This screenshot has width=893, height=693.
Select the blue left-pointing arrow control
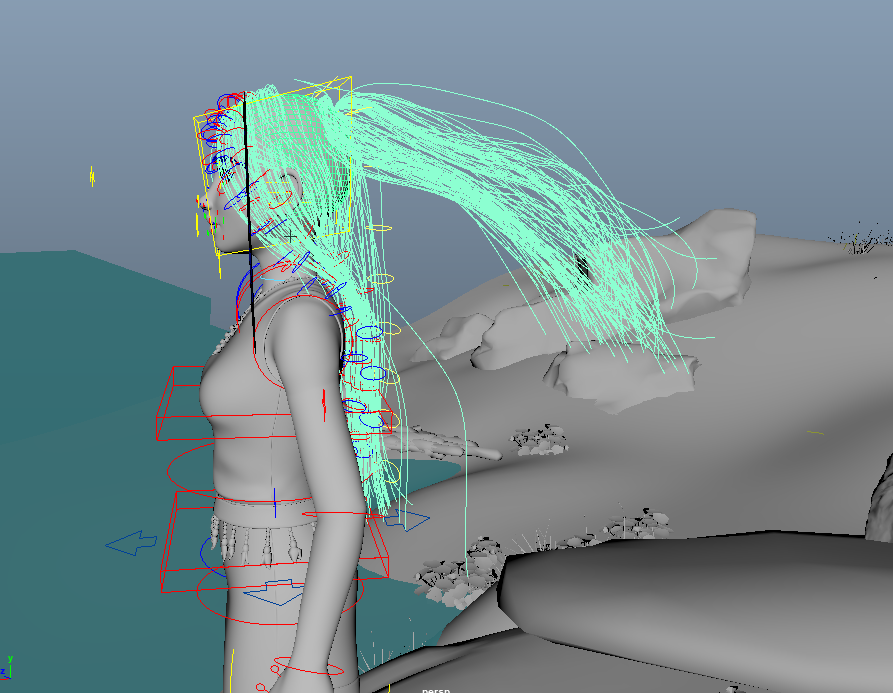[x=132, y=543]
